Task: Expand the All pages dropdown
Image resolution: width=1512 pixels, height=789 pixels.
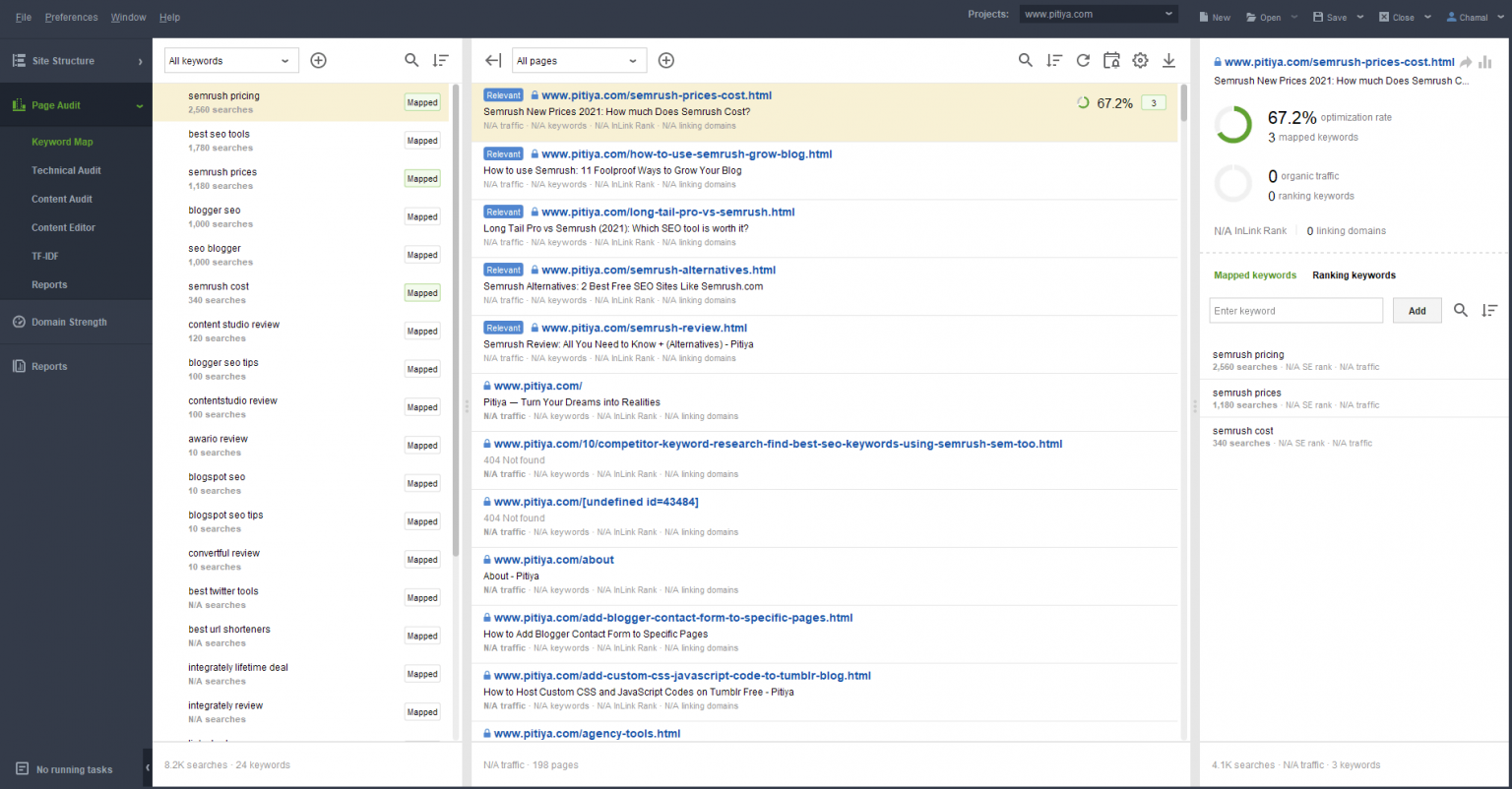Action: pyautogui.click(x=579, y=60)
